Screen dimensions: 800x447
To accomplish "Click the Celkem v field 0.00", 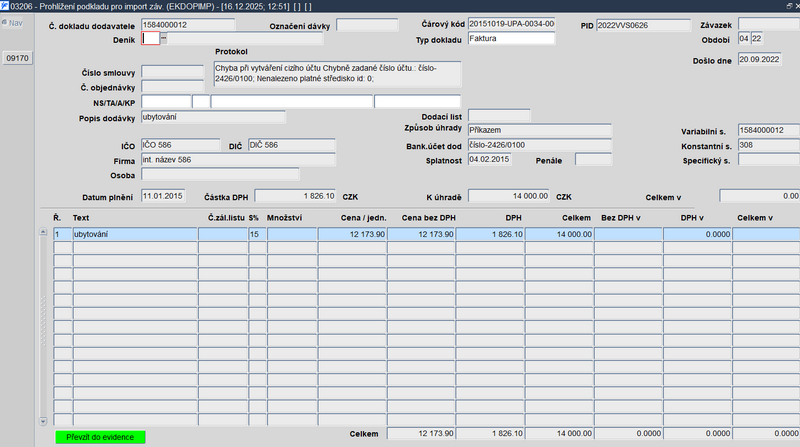I will coord(760,196).
